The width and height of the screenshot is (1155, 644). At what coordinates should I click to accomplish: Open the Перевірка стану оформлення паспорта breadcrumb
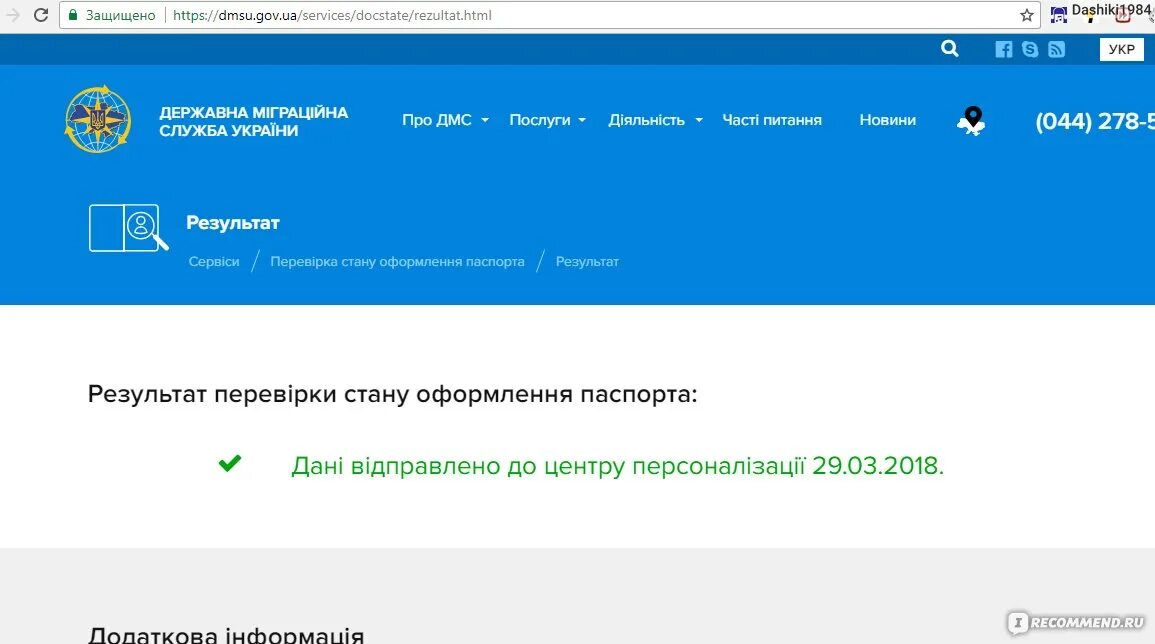pyautogui.click(x=397, y=261)
